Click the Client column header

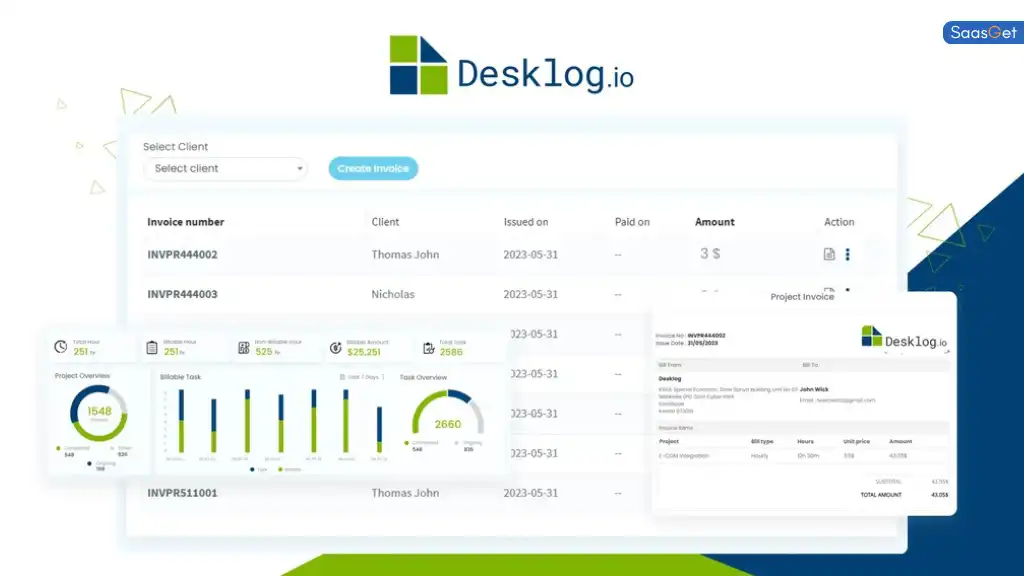[x=385, y=222]
